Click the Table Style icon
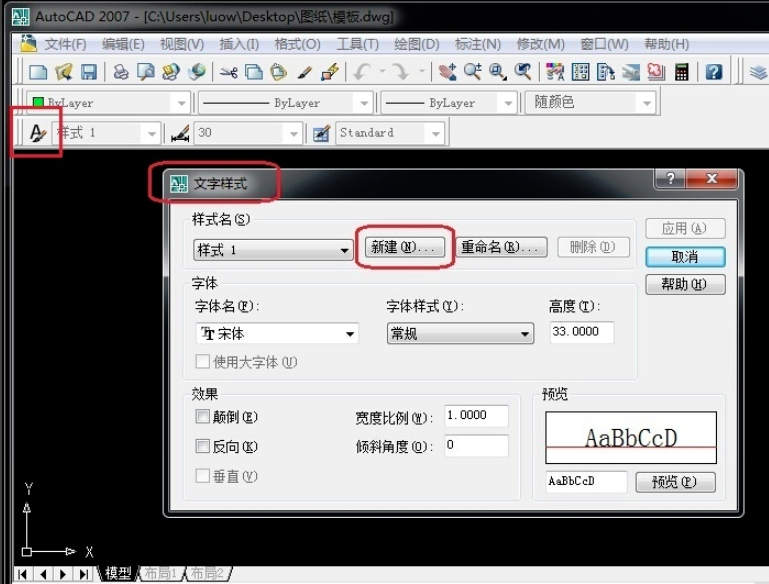769x584 pixels. (x=321, y=133)
